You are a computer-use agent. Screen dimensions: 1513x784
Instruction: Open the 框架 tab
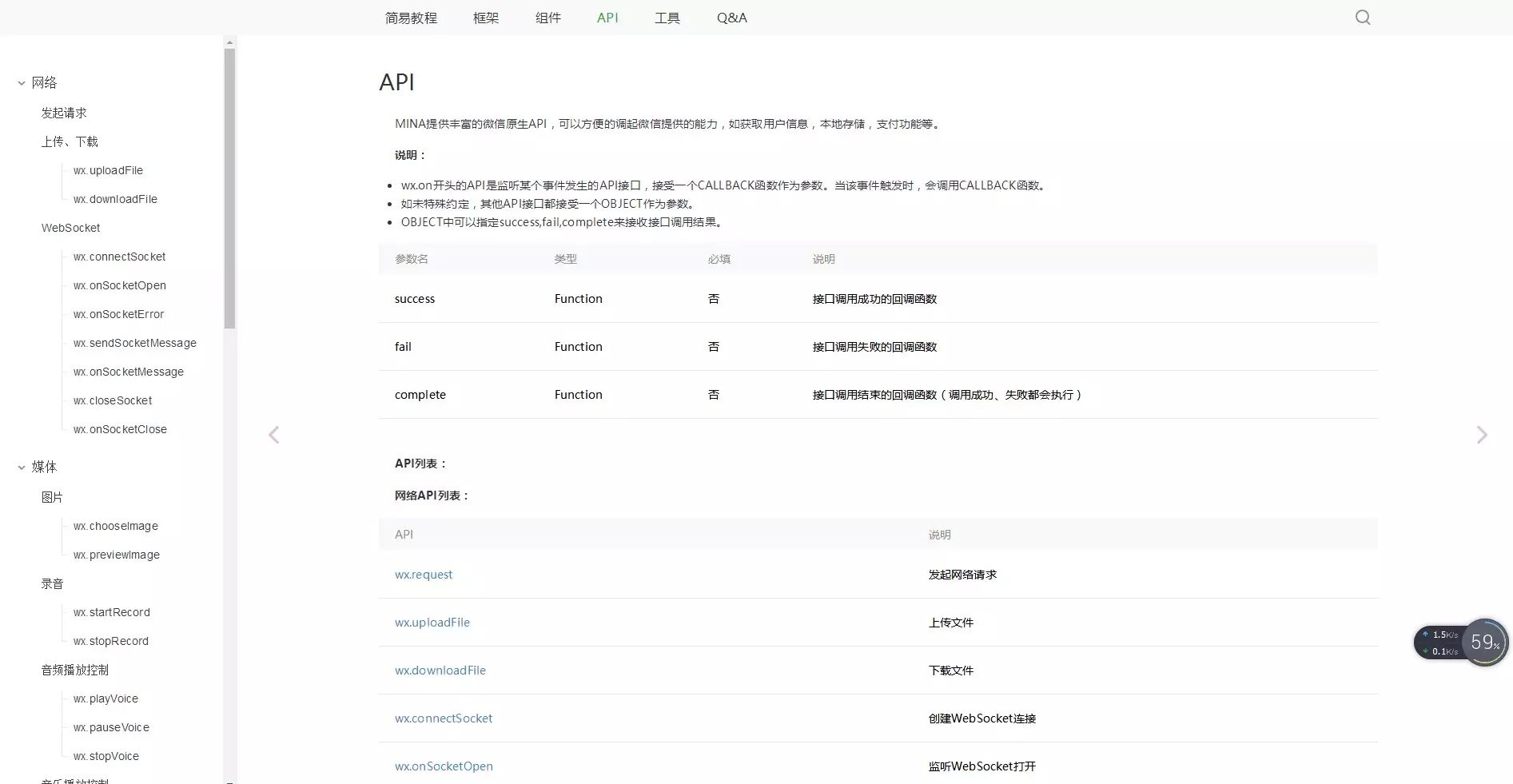click(x=486, y=18)
